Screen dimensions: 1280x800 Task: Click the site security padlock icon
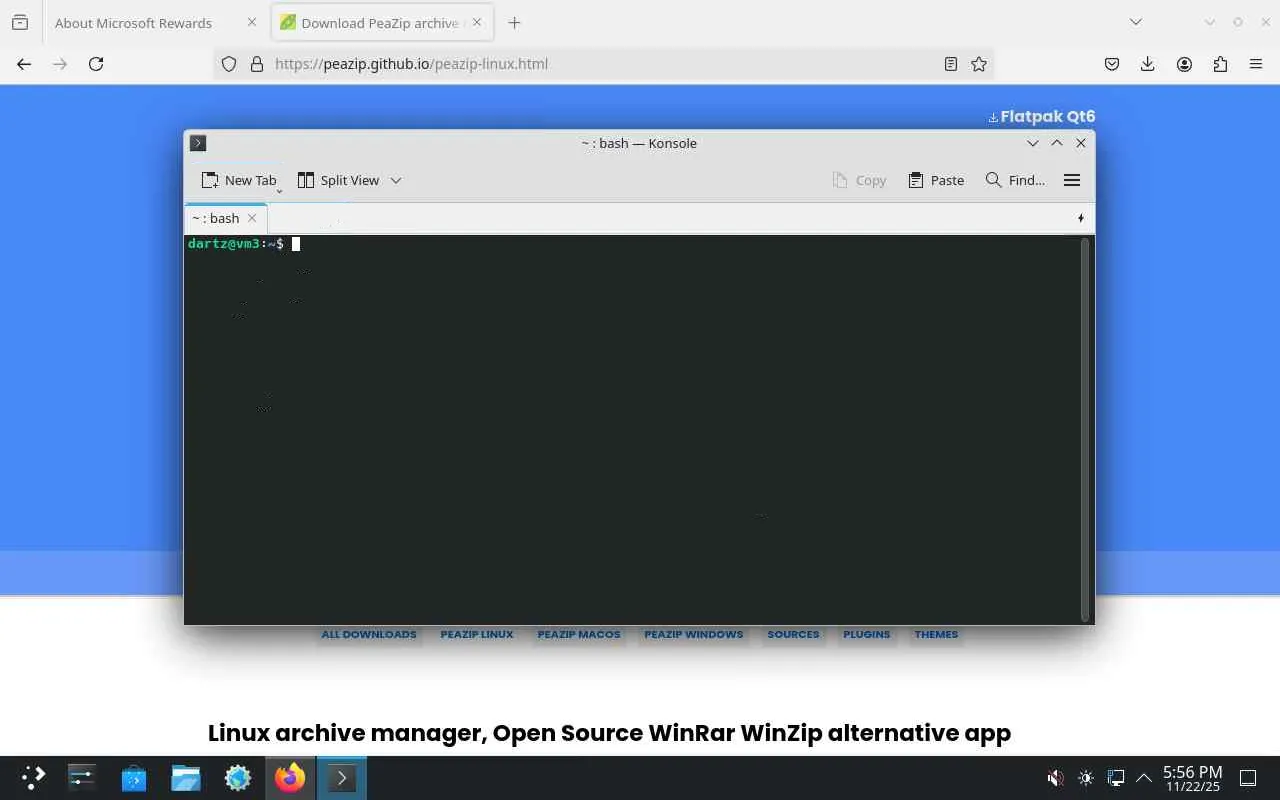coord(257,64)
